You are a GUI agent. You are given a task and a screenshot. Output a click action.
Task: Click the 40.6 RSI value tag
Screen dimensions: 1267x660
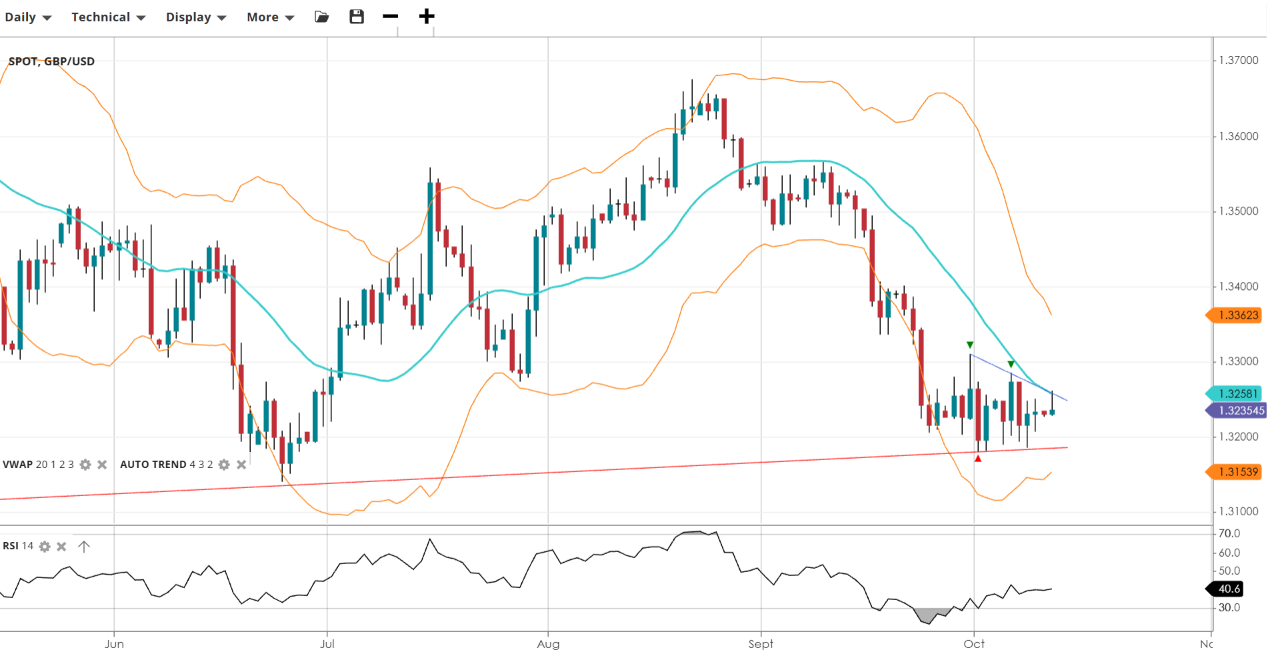[x=1227, y=589]
